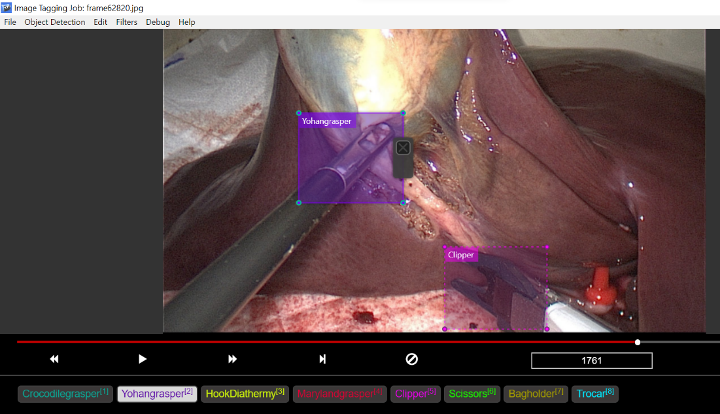Toggle the HookDiathermy tag
This screenshot has width=720, height=414.
(x=245, y=394)
